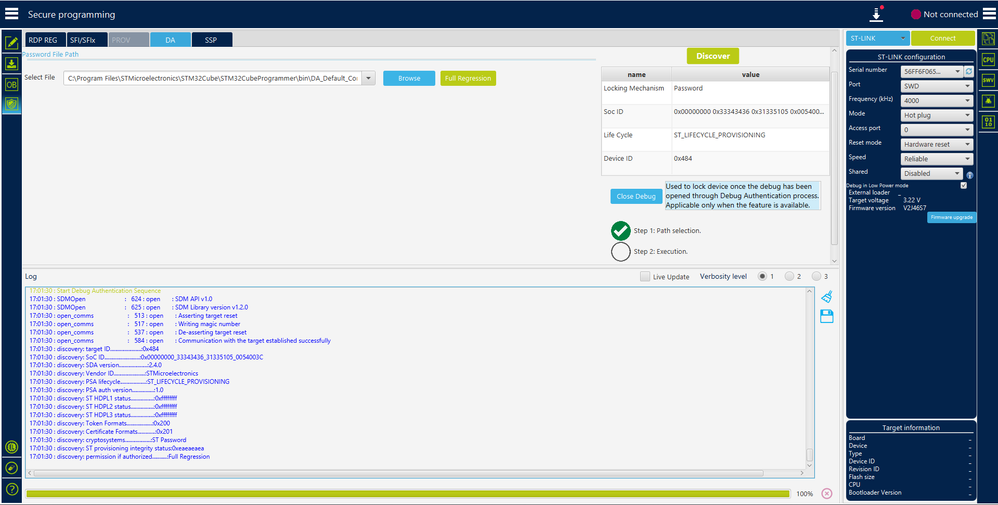Expand the Access port dropdown
Viewport: 998px width, 505px height.
pos(938,130)
